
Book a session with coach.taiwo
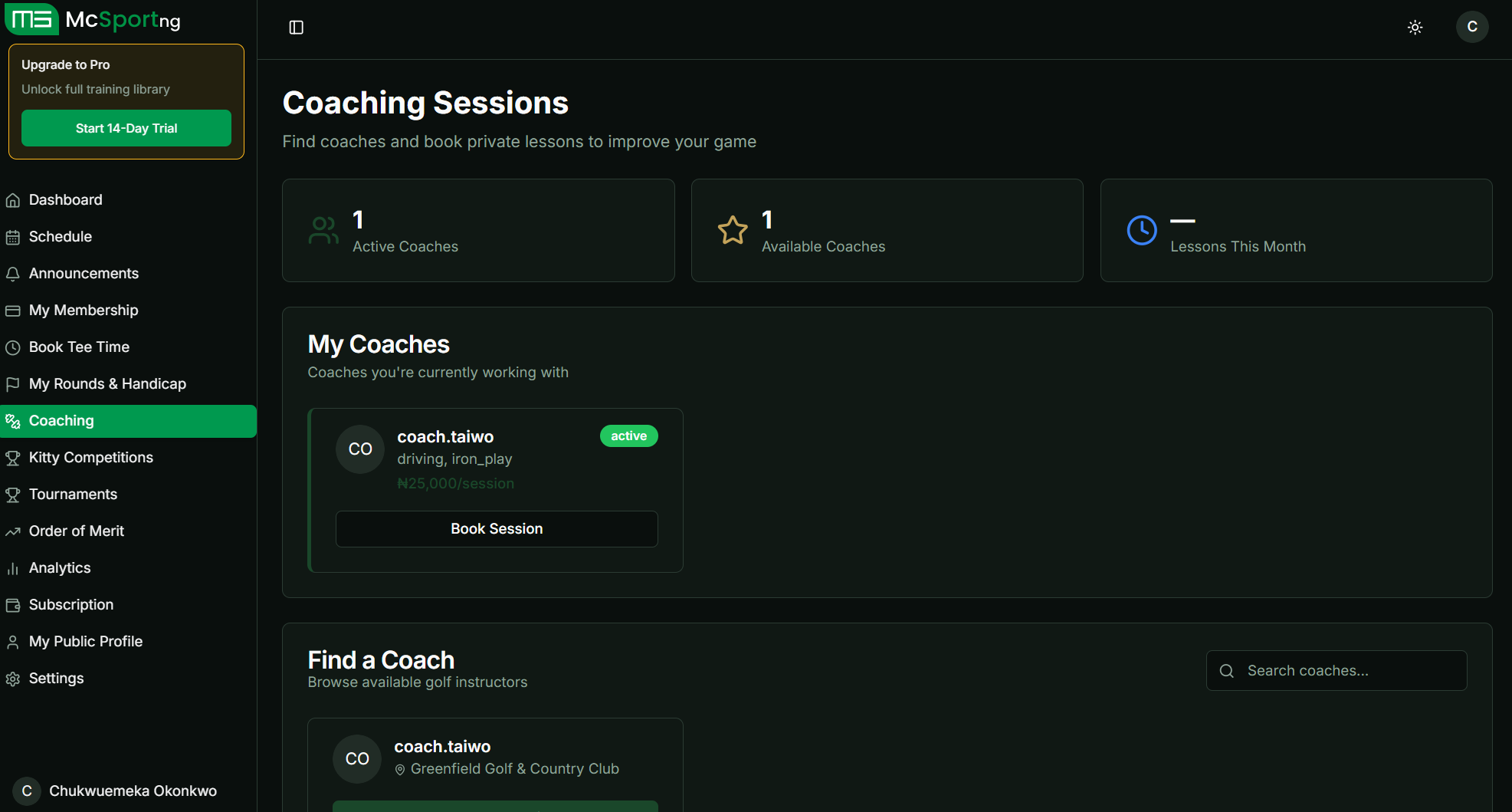pyautogui.click(x=496, y=528)
